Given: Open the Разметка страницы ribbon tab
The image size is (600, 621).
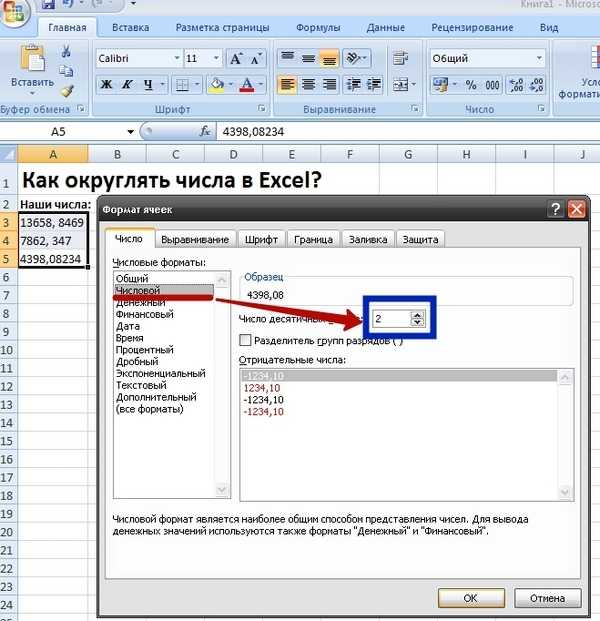Looking at the screenshot, I should point(222,27).
